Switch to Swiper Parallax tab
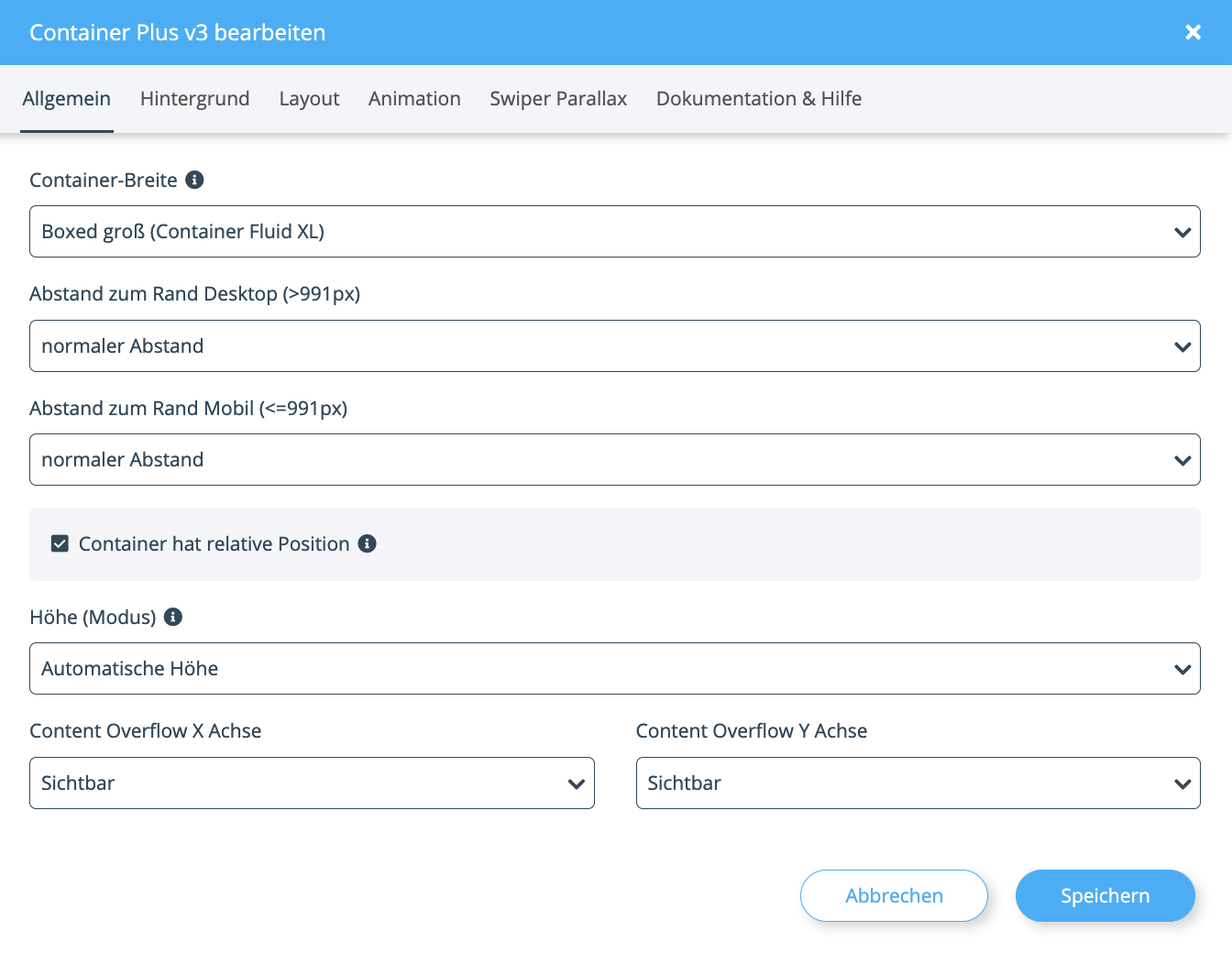Image resolution: width=1232 pixels, height=953 pixels. pyautogui.click(x=558, y=99)
